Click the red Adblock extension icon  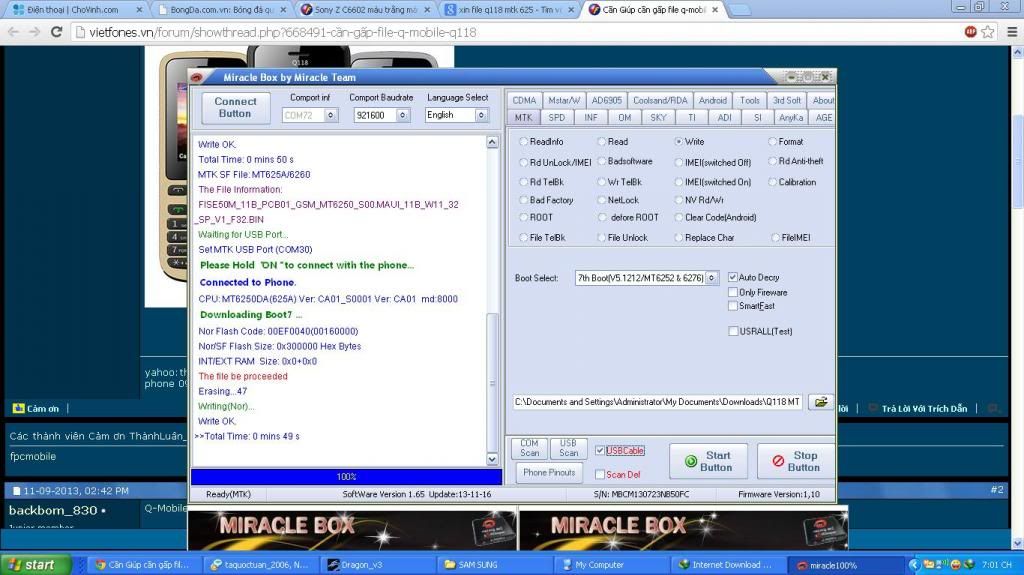tap(970, 31)
